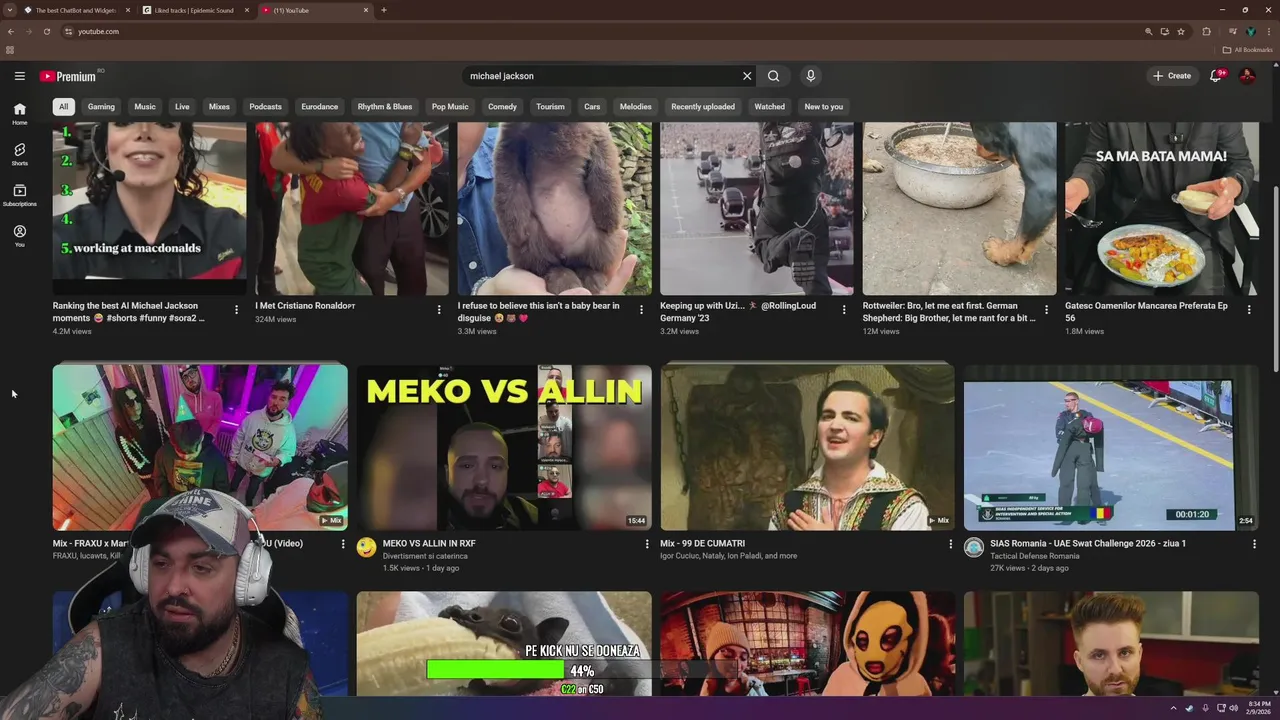
Task: Open All Bookmarks folder
Action: point(1247,50)
